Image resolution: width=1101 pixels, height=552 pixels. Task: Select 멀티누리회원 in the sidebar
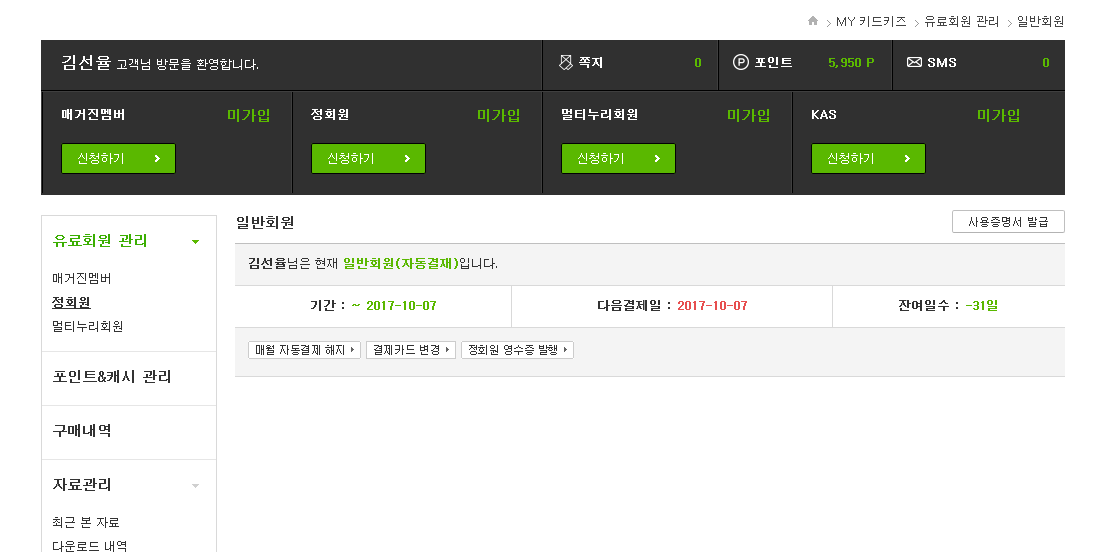point(88,327)
